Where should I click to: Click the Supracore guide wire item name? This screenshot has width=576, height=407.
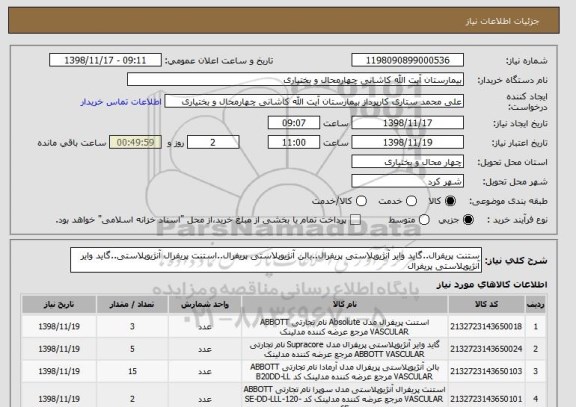[x=344, y=349]
